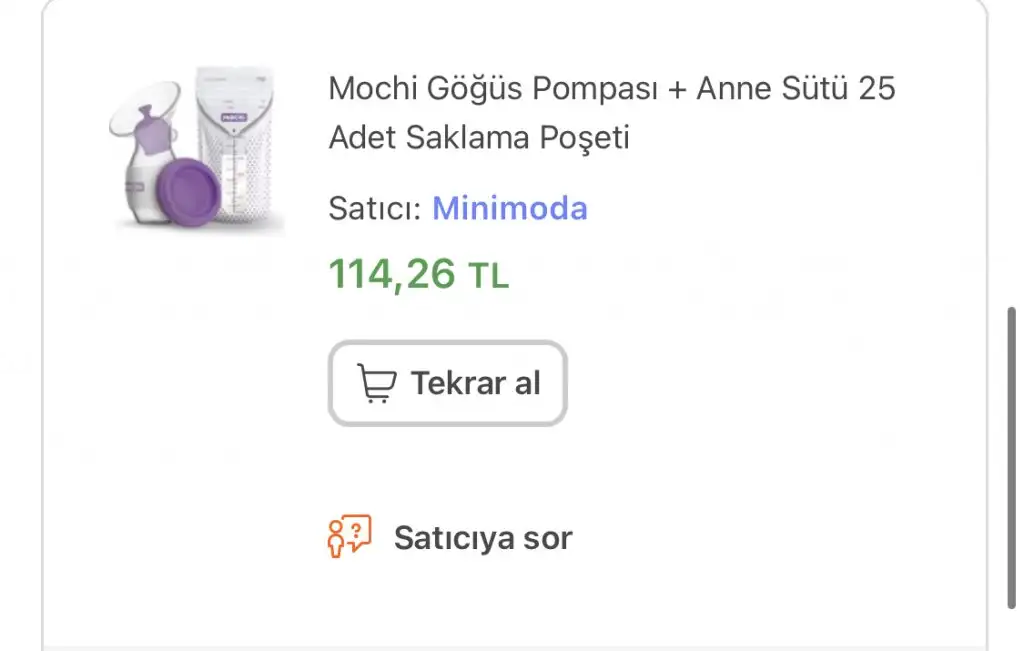Click the Satıcıya sor text link

point(483,538)
